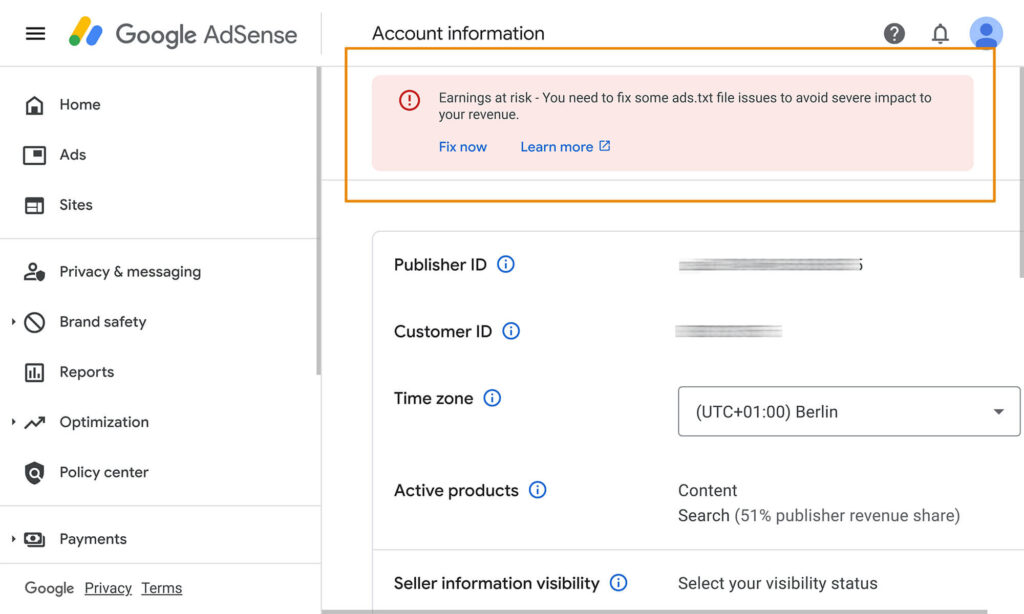Open the hamburger main menu
The image size is (1024, 614).
point(35,33)
